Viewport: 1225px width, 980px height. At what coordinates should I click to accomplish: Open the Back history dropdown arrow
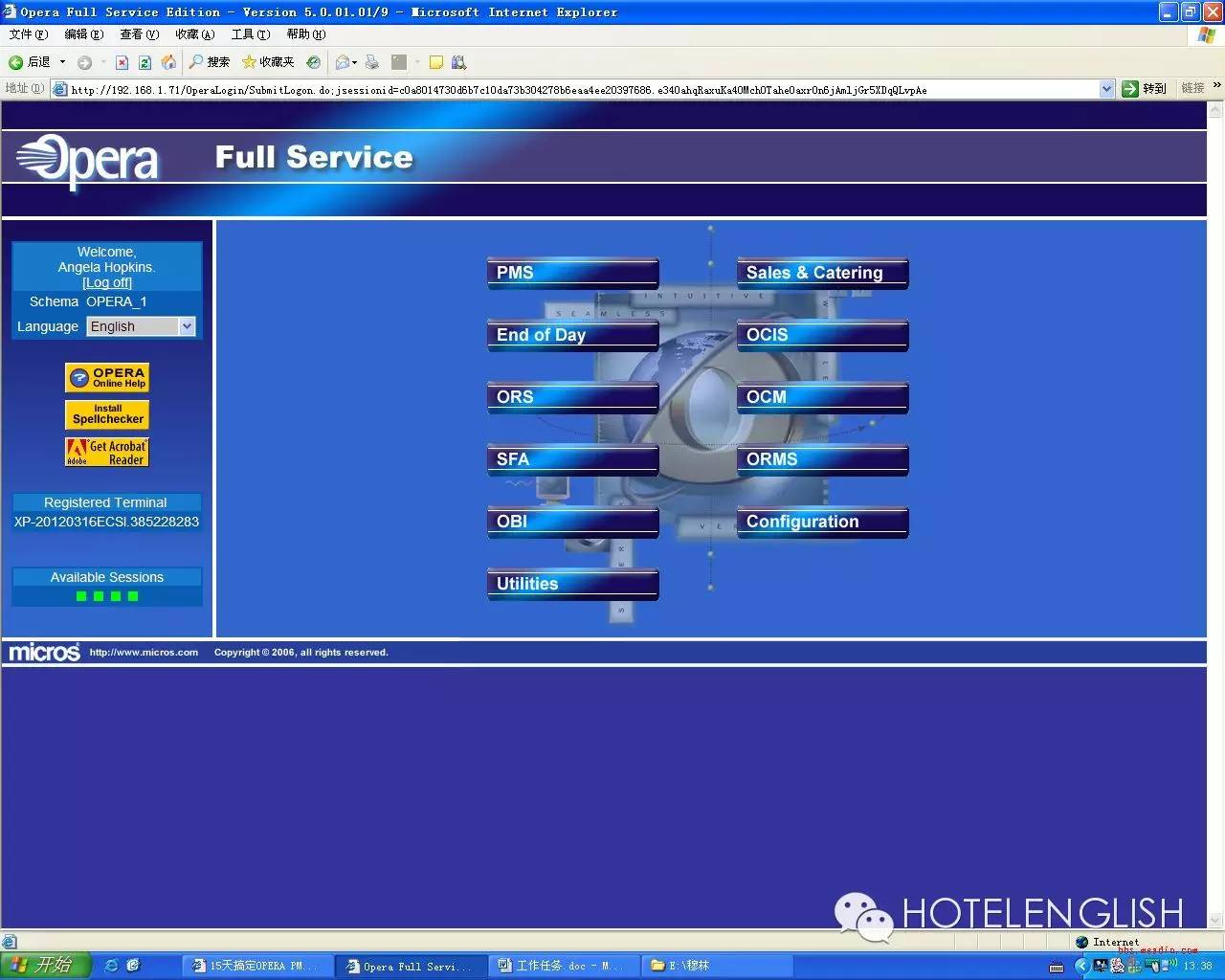click(63, 62)
